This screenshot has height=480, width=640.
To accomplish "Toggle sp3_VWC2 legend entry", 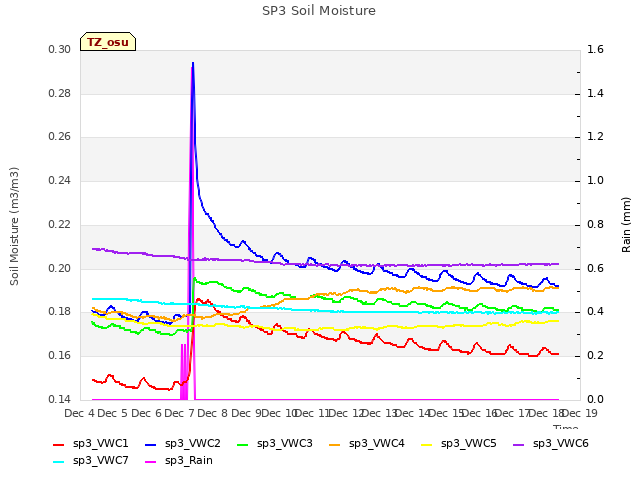I will pyautogui.click(x=182, y=444).
